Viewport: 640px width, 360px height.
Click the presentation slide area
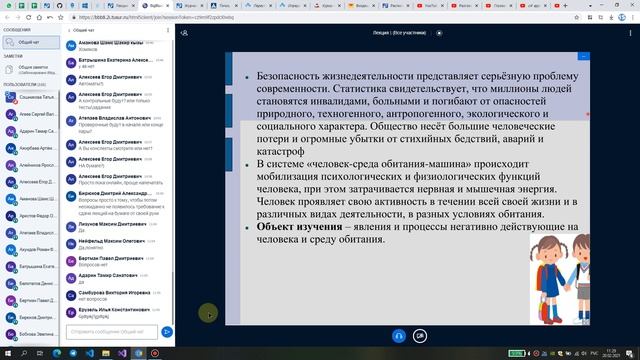pos(407,188)
